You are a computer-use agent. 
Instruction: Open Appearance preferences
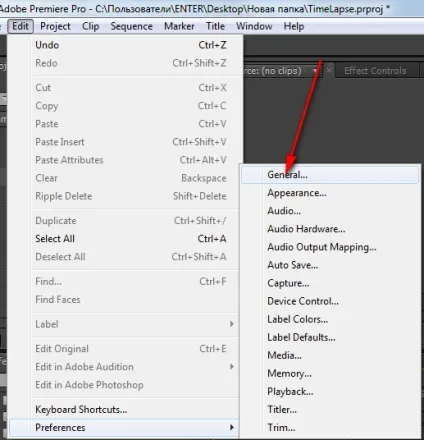pyautogui.click(x=330, y=193)
